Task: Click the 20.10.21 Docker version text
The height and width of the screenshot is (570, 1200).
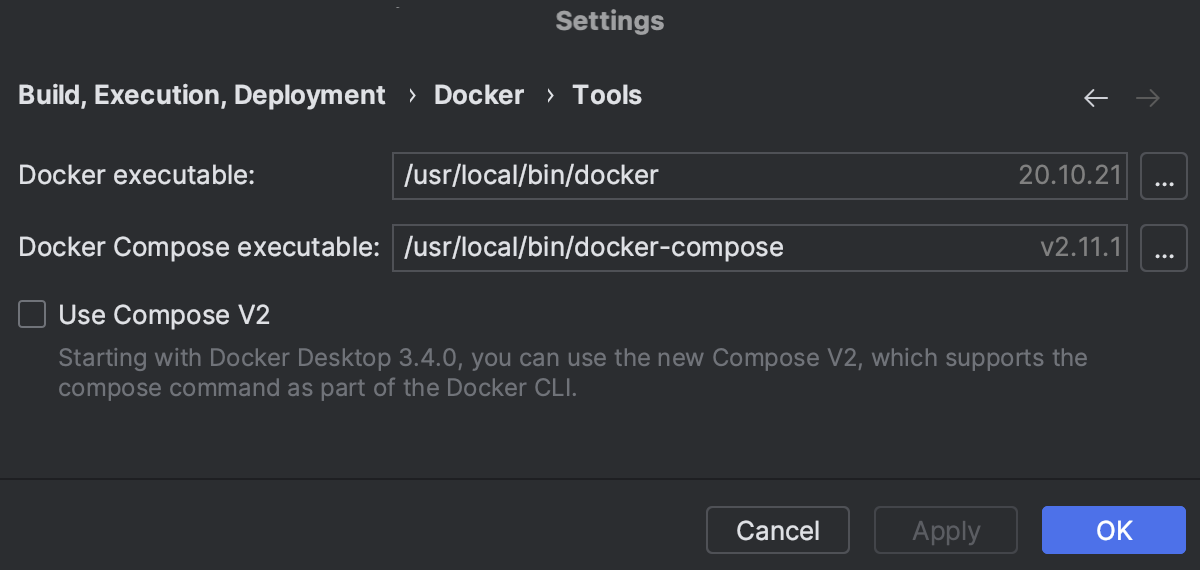Action: tap(1072, 177)
